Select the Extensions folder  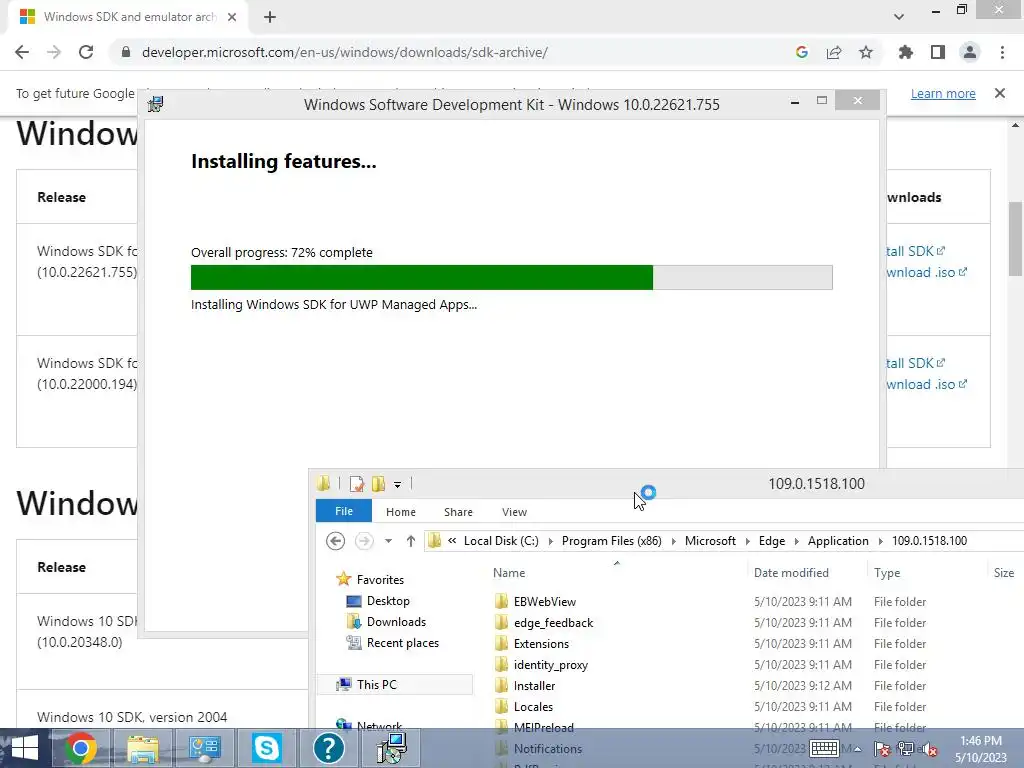(541, 643)
